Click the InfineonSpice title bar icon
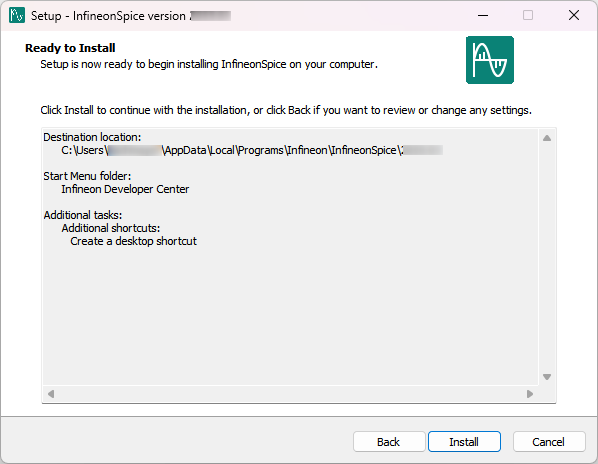Screen dimensions: 598x464 17,16
